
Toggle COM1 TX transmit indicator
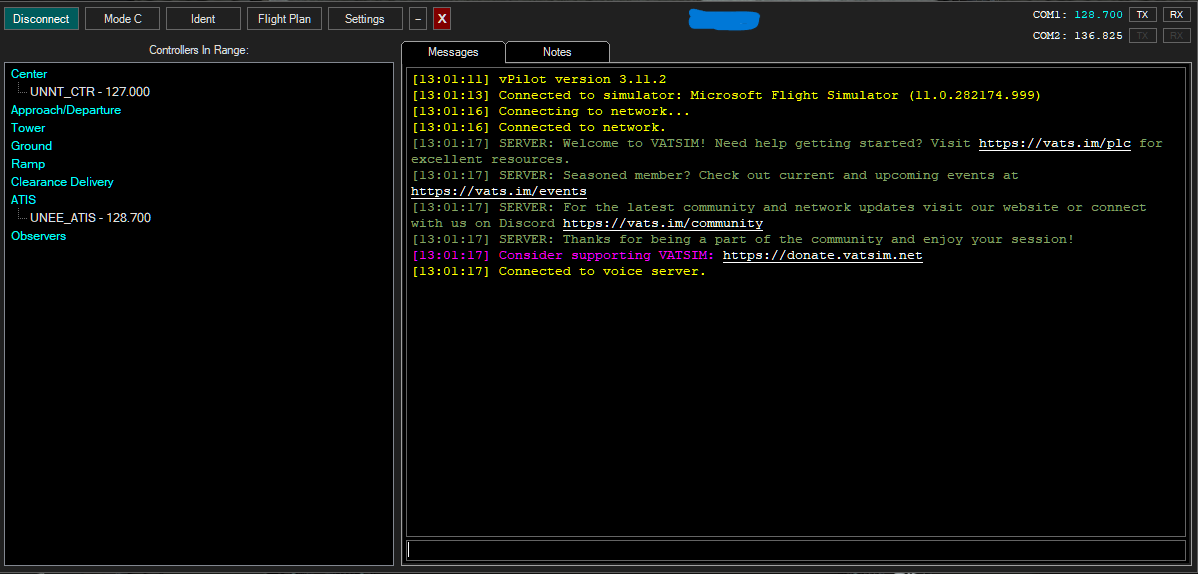[x=1142, y=15]
